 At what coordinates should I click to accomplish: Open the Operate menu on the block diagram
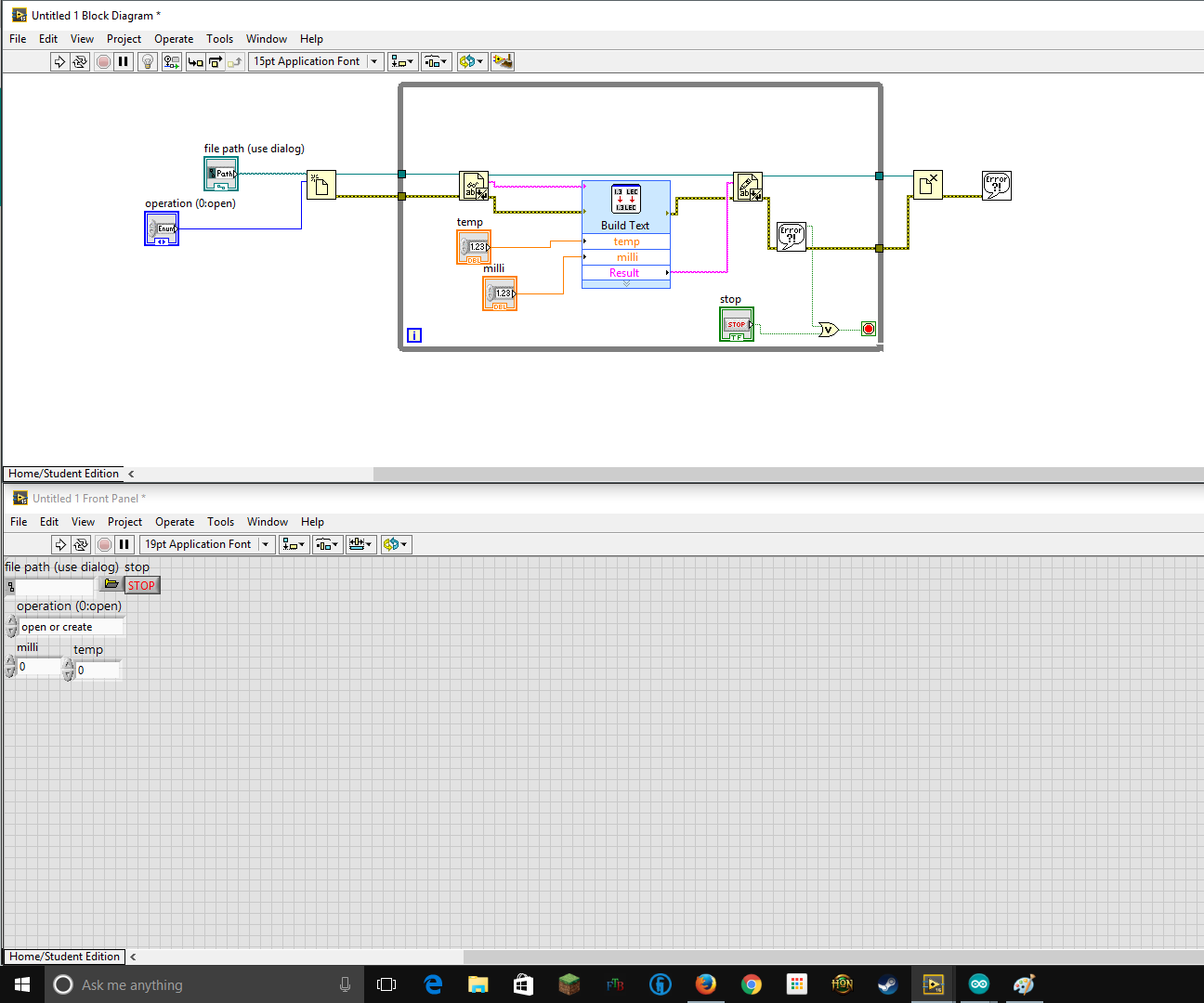click(173, 39)
